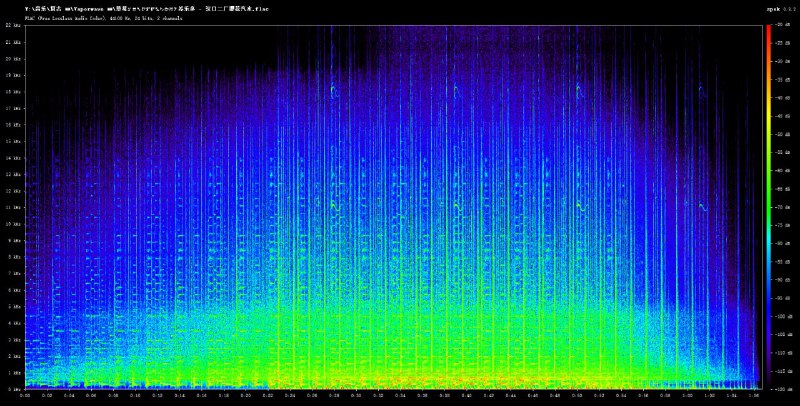Viewport: 800px width, 406px height.
Task: Click the first chirp arc near 18 kHz
Action: [x=333, y=90]
